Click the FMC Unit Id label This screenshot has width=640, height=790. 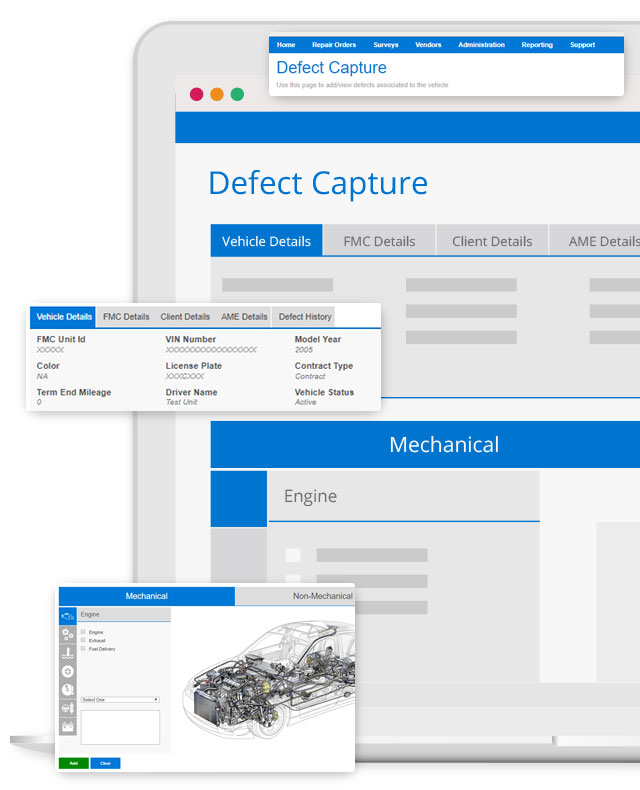coord(61,339)
